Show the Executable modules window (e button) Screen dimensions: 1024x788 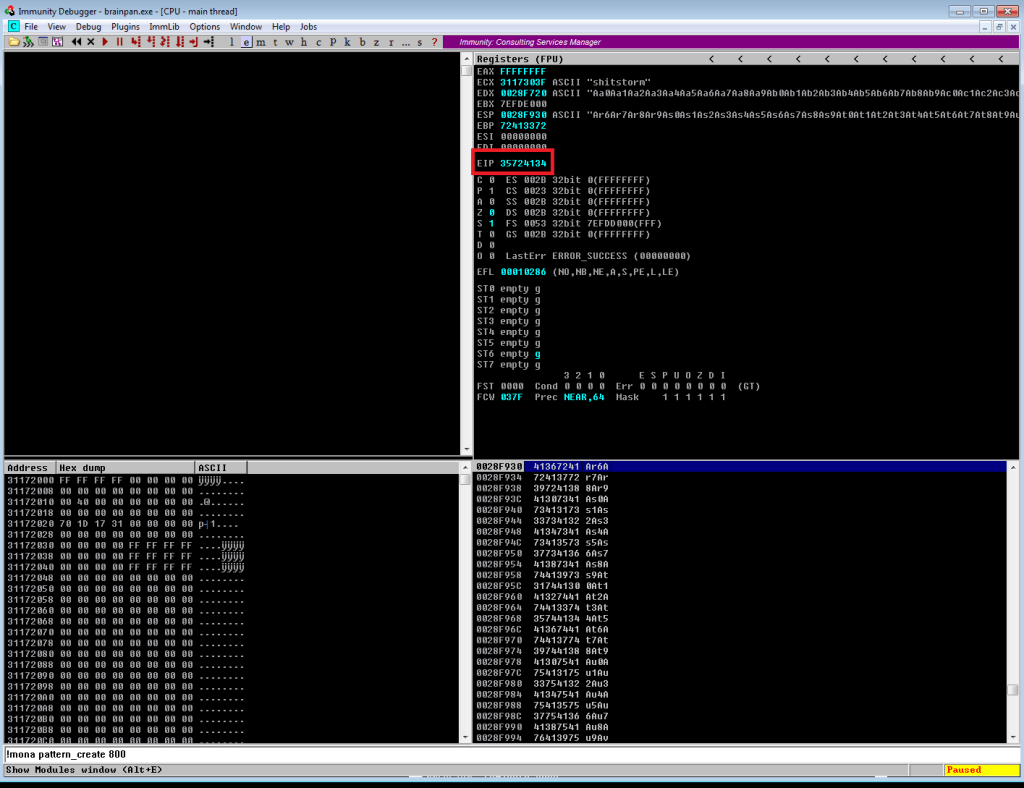click(x=247, y=42)
